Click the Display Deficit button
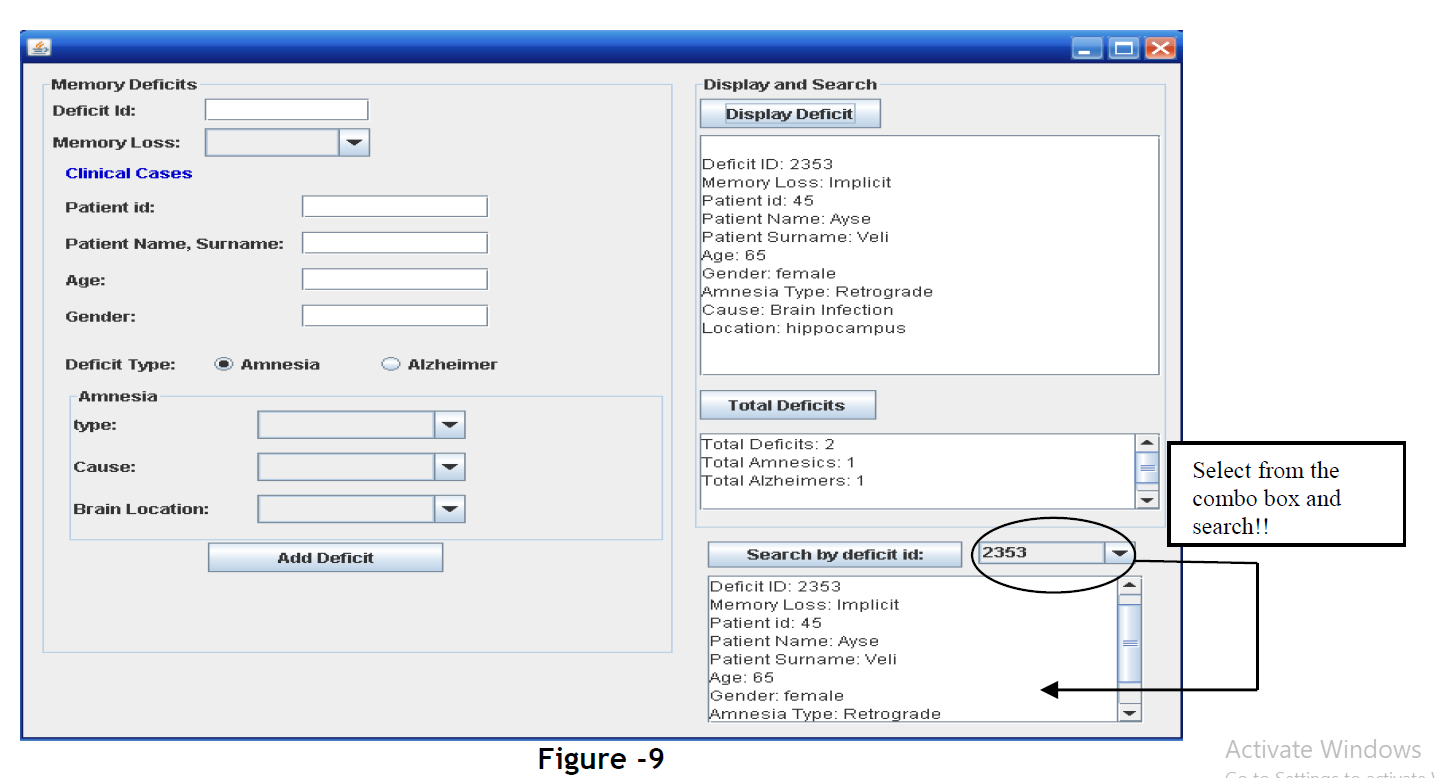1437x778 pixels. click(789, 113)
